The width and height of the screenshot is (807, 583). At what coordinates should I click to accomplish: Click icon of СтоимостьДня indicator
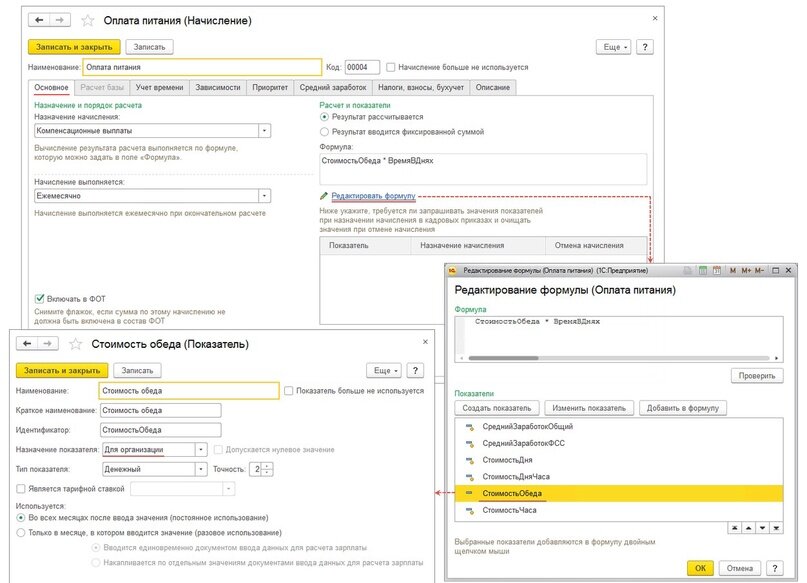pos(469,460)
